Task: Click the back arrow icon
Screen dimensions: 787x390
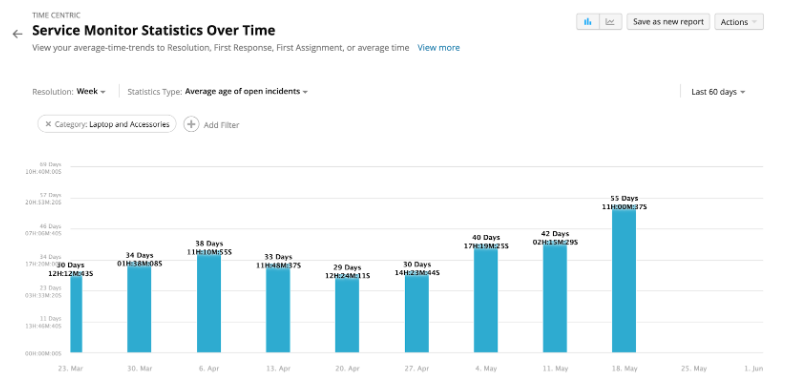Action: 18,34
